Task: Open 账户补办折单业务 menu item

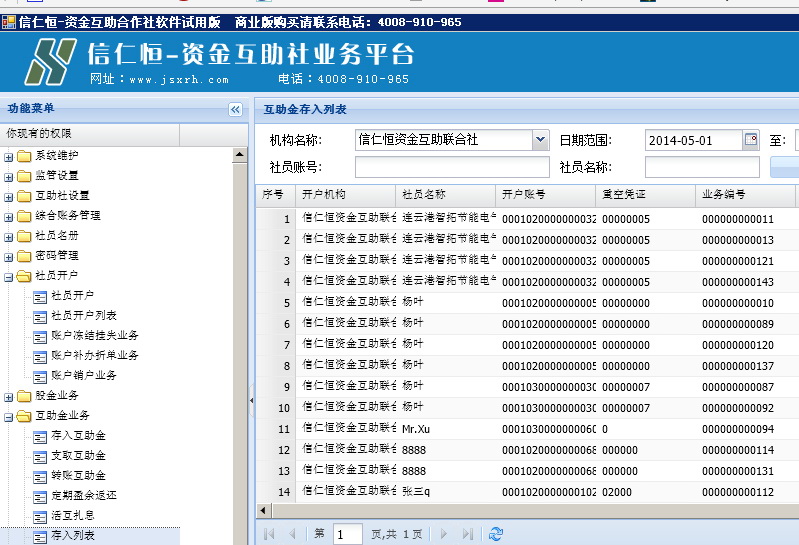Action: point(95,355)
